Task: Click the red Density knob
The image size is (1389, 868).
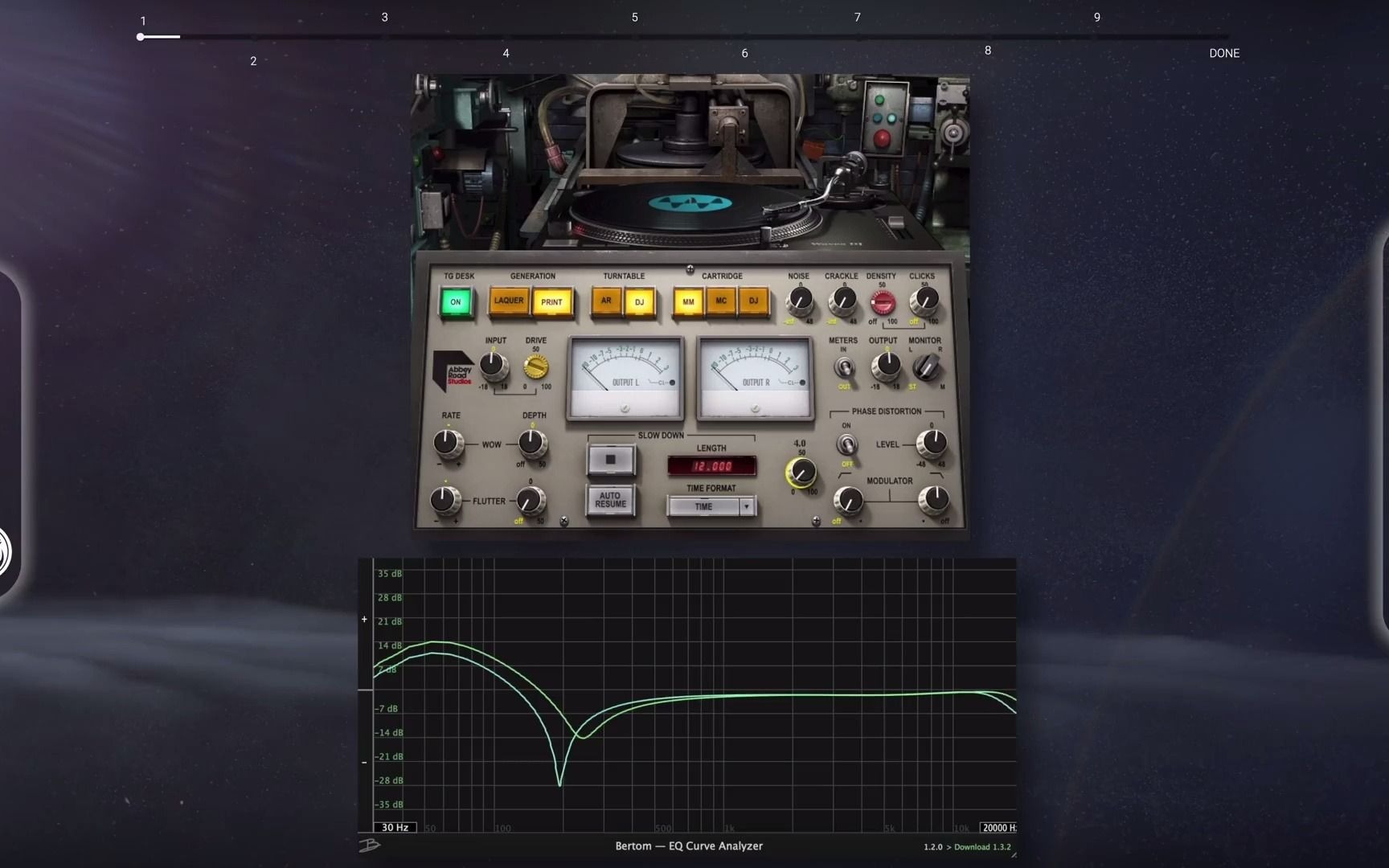Action: [x=883, y=302]
